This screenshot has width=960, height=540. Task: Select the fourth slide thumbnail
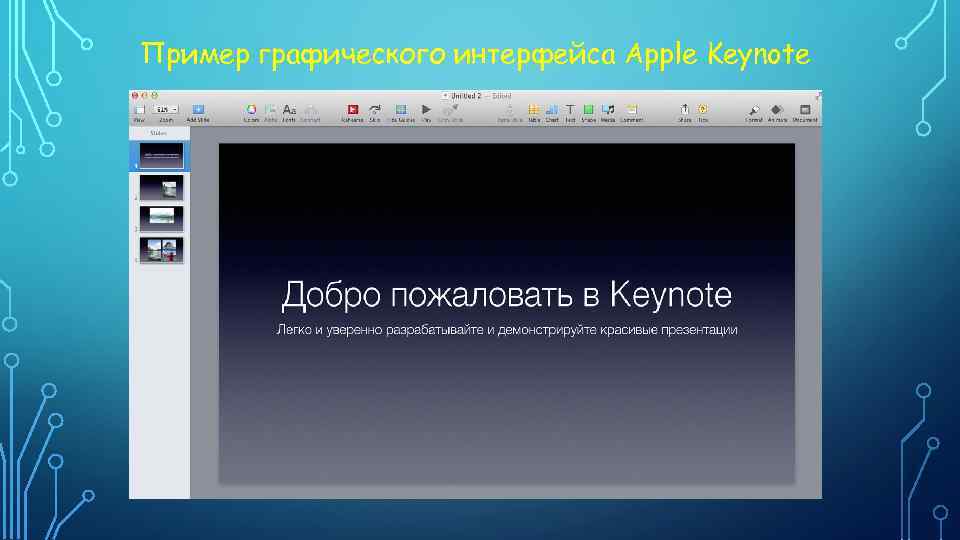[161, 250]
